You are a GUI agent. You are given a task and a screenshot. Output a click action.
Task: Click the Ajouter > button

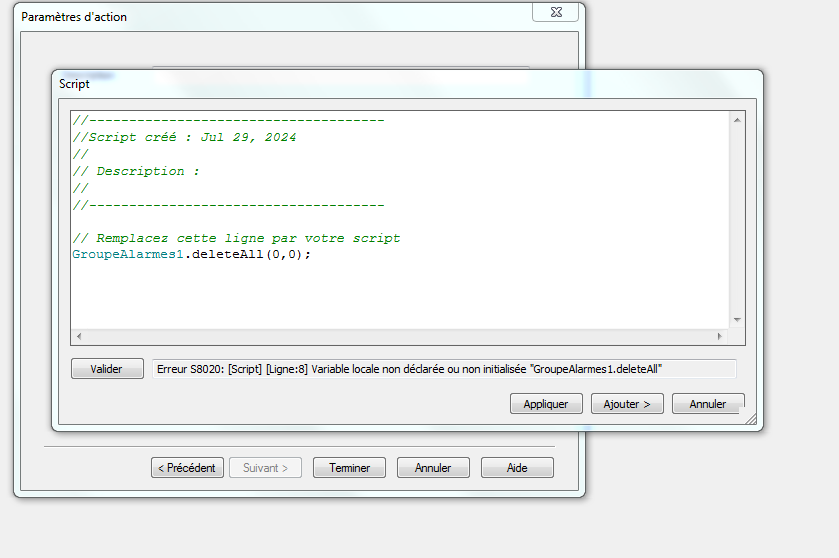[x=627, y=404]
